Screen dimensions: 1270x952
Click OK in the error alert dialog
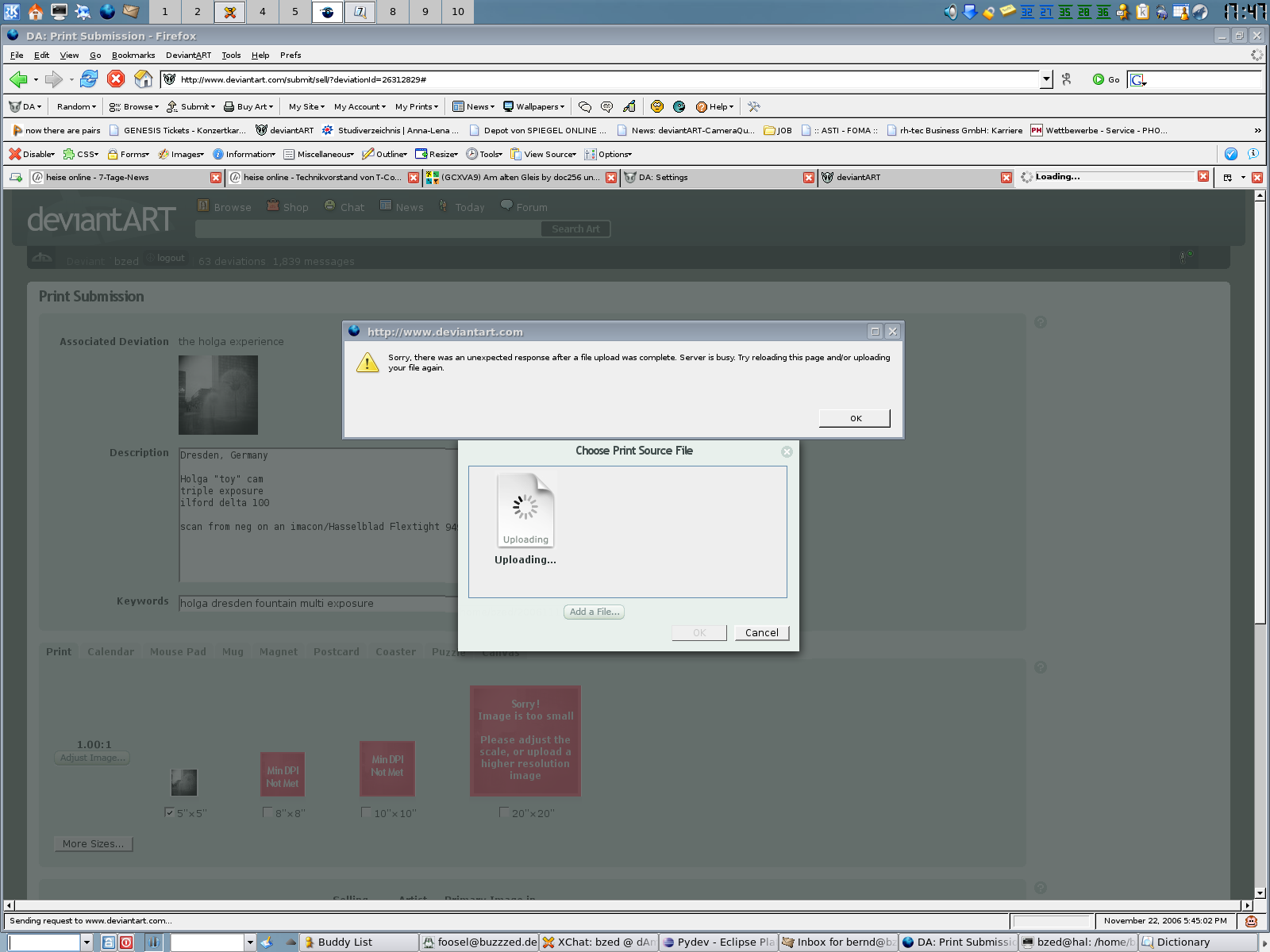coord(855,418)
